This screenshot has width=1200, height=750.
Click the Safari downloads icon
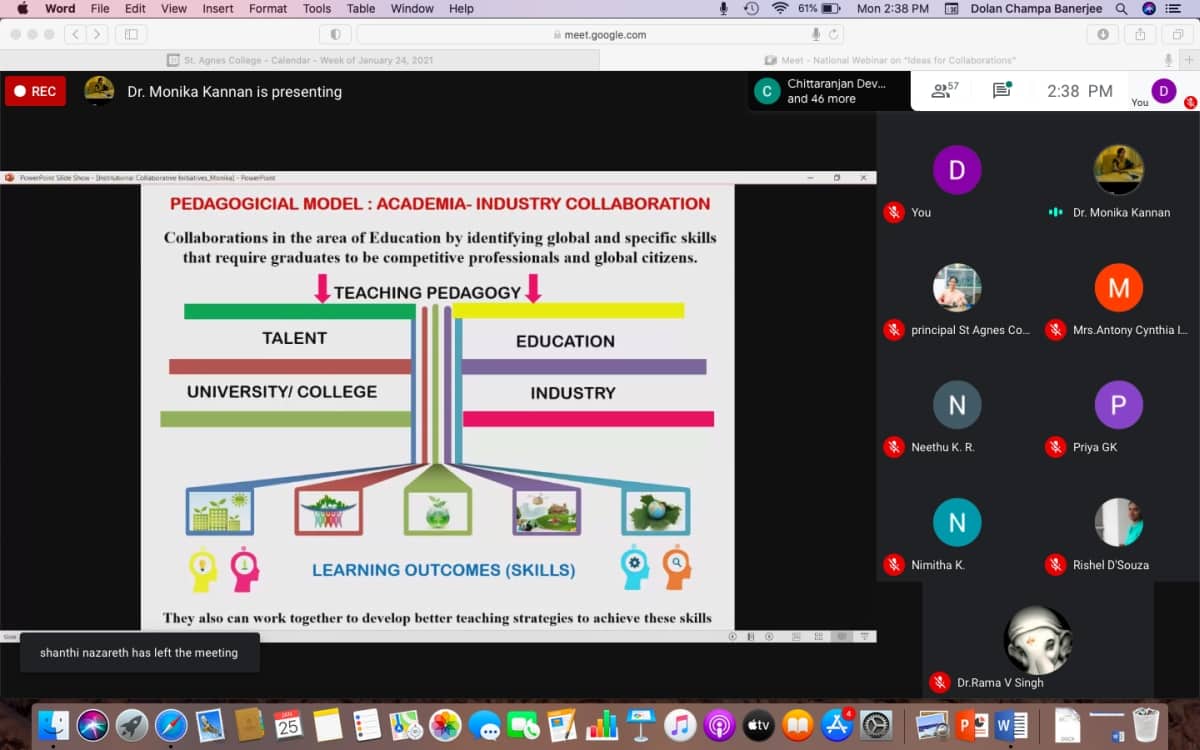coord(1103,34)
